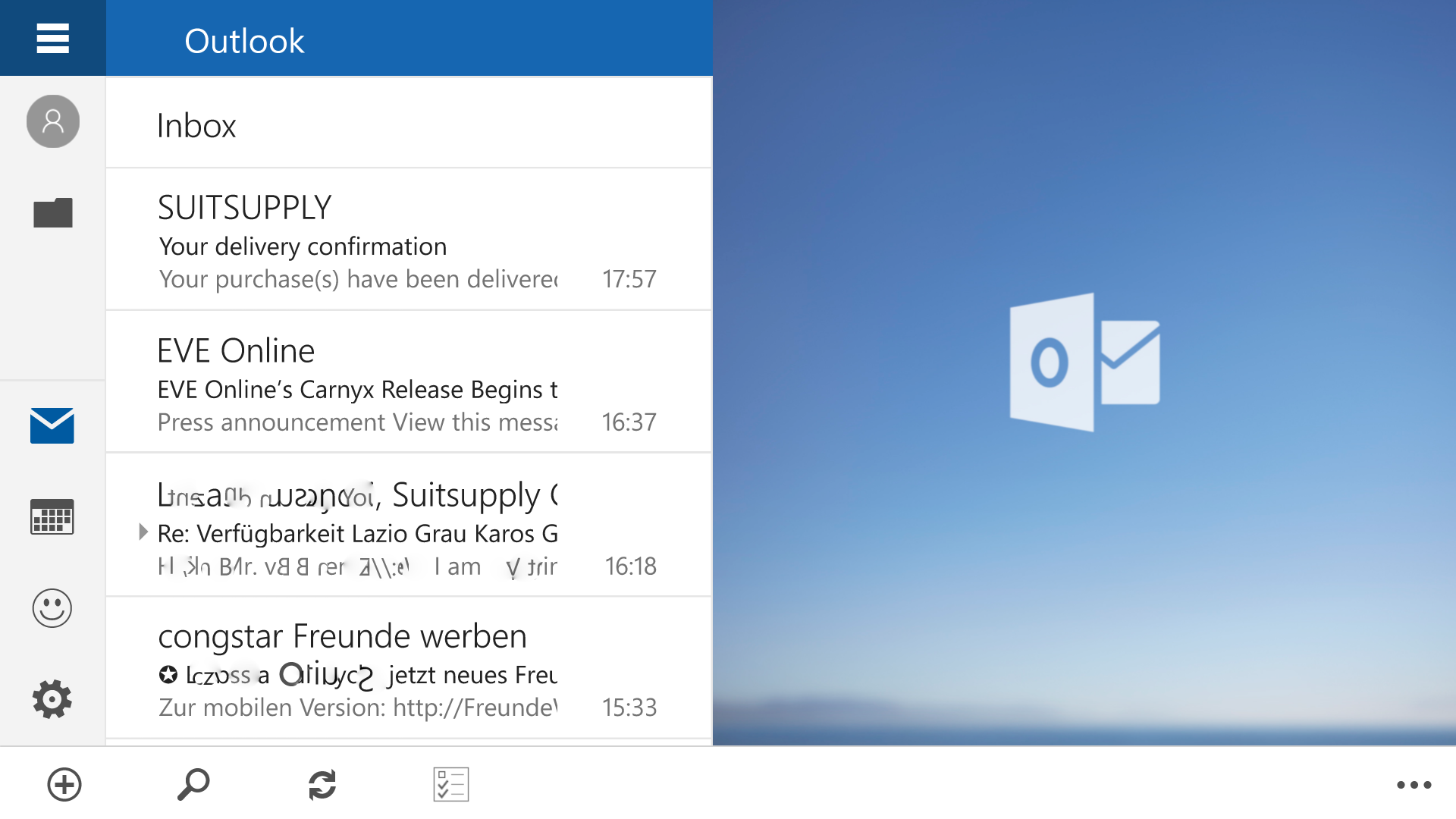Select the Mail envelope icon in sidebar

click(x=52, y=425)
